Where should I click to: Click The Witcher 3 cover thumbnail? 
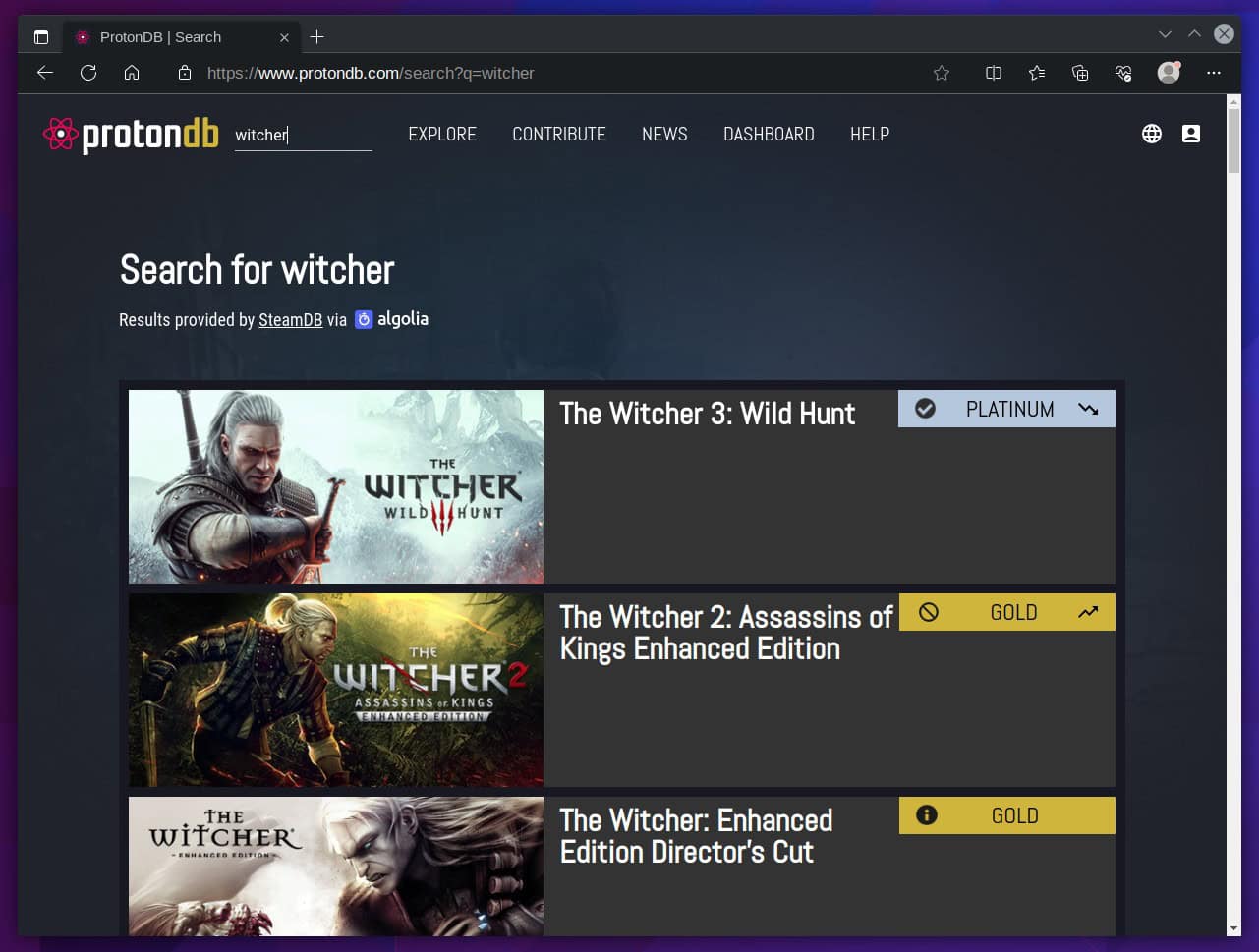(x=335, y=486)
